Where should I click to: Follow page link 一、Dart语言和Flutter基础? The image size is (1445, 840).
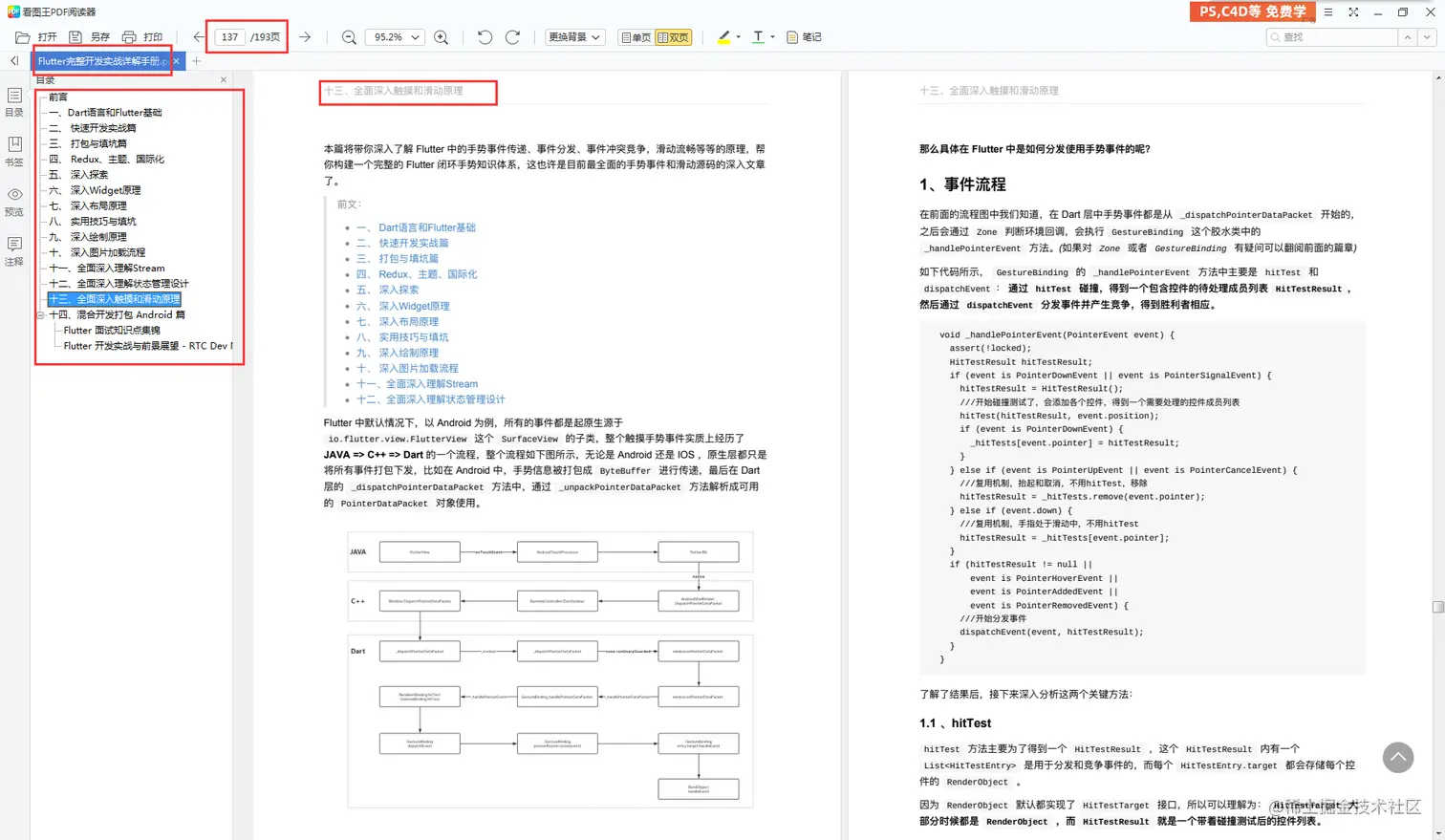pos(416,227)
